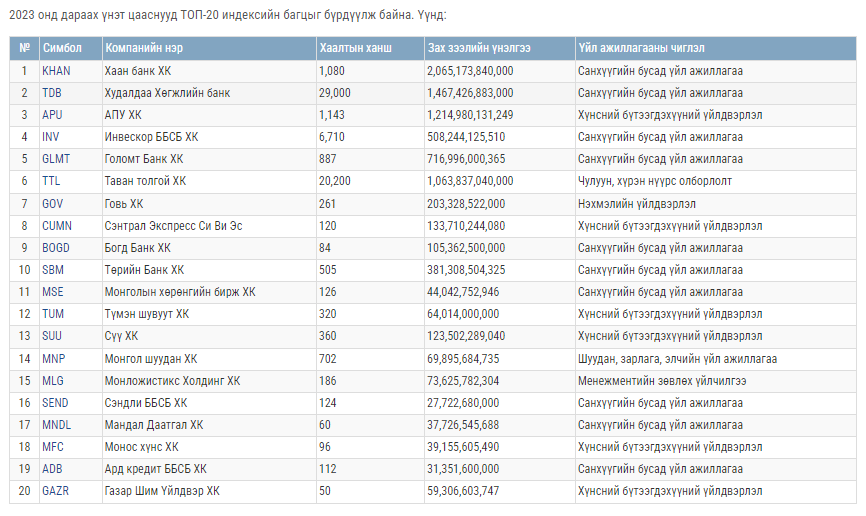Select company name Монложистикс Холдинг ХК
866x516 pixels.
tap(172, 381)
